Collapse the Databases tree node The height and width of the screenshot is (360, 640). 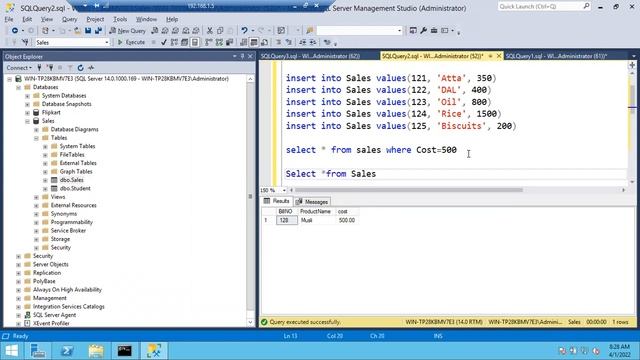point(18,87)
